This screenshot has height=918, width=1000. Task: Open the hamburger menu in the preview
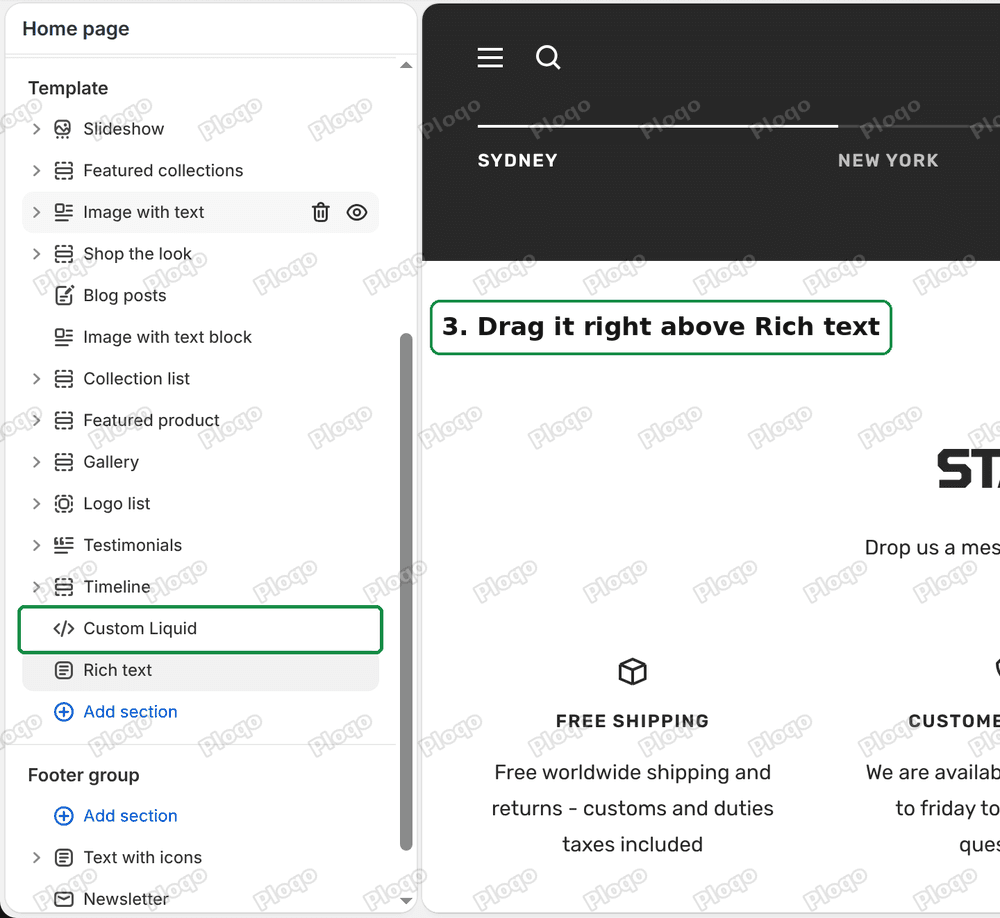coord(490,57)
